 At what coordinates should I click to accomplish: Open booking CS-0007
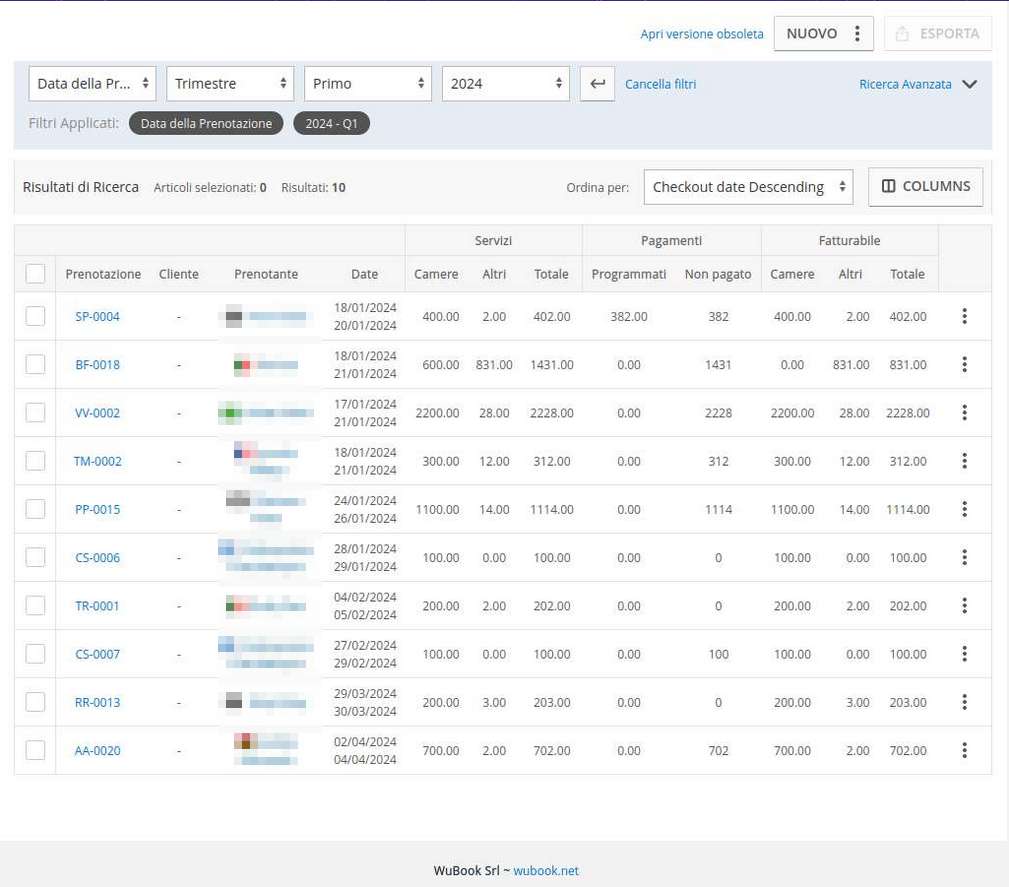click(x=97, y=655)
